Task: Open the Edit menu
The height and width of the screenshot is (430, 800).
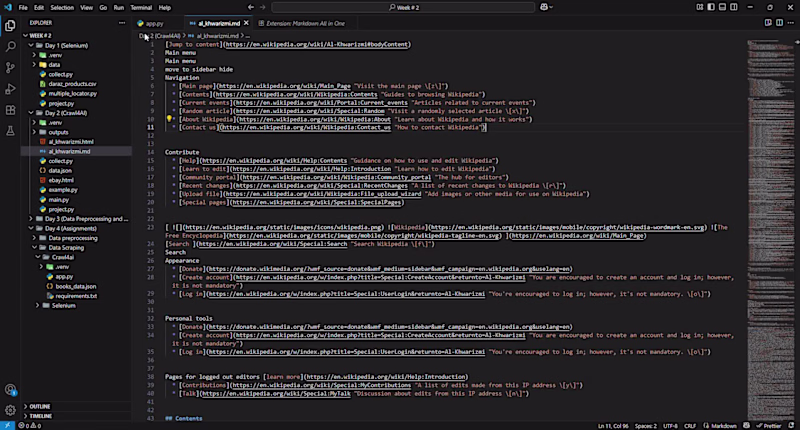Action: (x=39, y=8)
